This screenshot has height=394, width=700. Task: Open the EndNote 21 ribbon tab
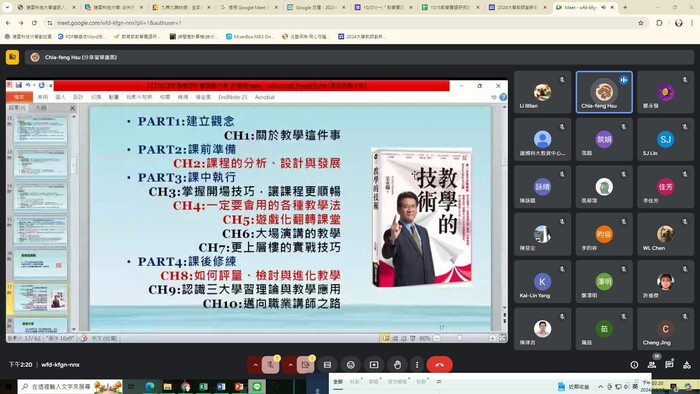(233, 97)
